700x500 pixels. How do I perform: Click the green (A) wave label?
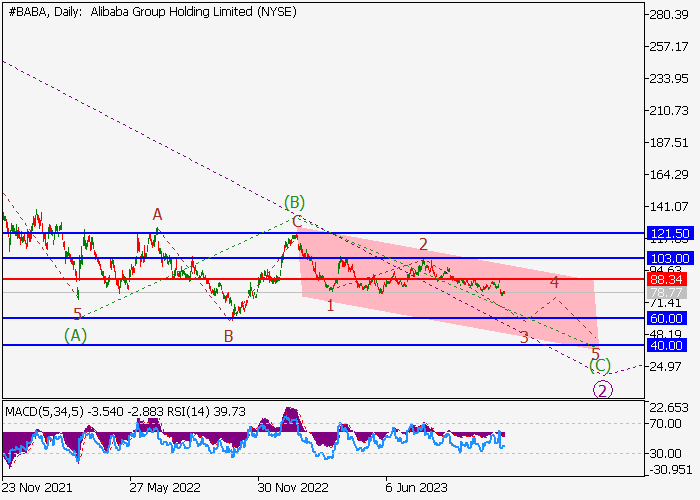pos(75,335)
